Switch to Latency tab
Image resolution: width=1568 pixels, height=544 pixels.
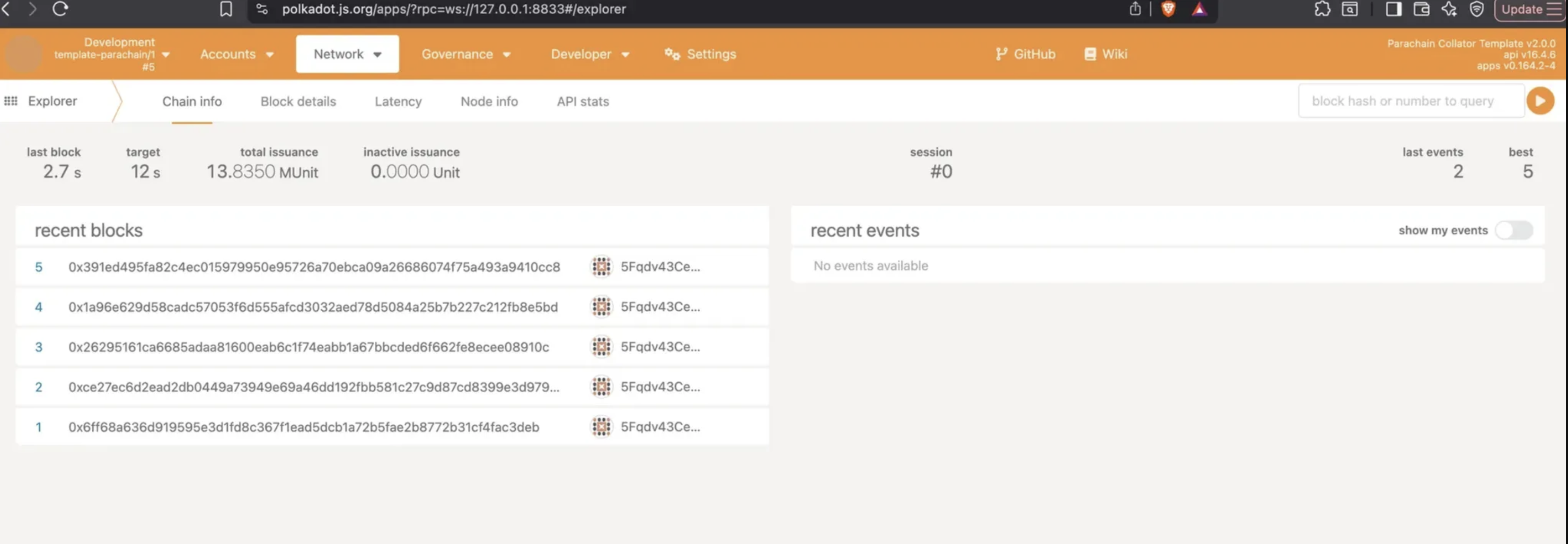(398, 102)
